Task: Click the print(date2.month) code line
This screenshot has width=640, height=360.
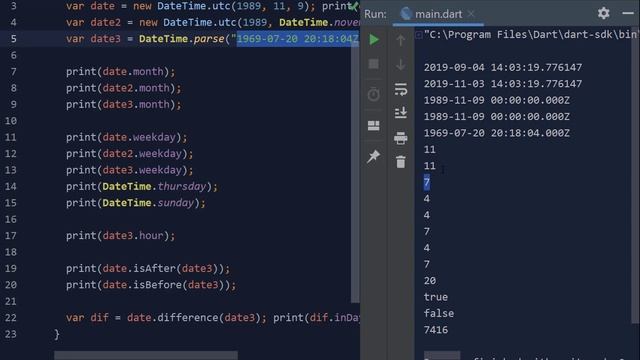Action: tap(124, 88)
